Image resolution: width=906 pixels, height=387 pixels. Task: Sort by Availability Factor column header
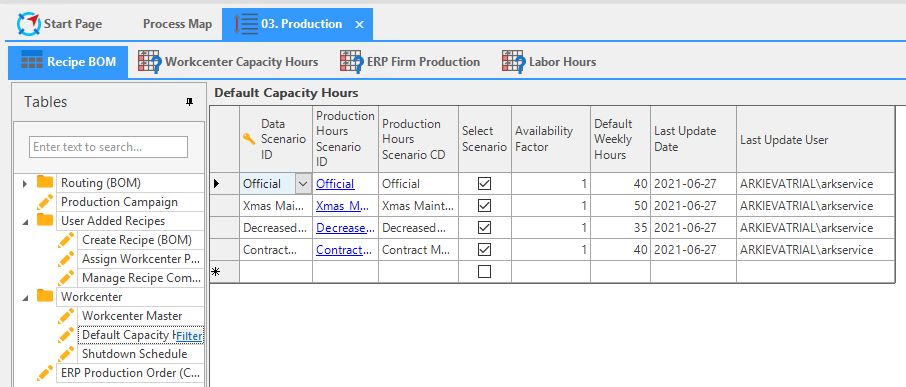[551, 139]
